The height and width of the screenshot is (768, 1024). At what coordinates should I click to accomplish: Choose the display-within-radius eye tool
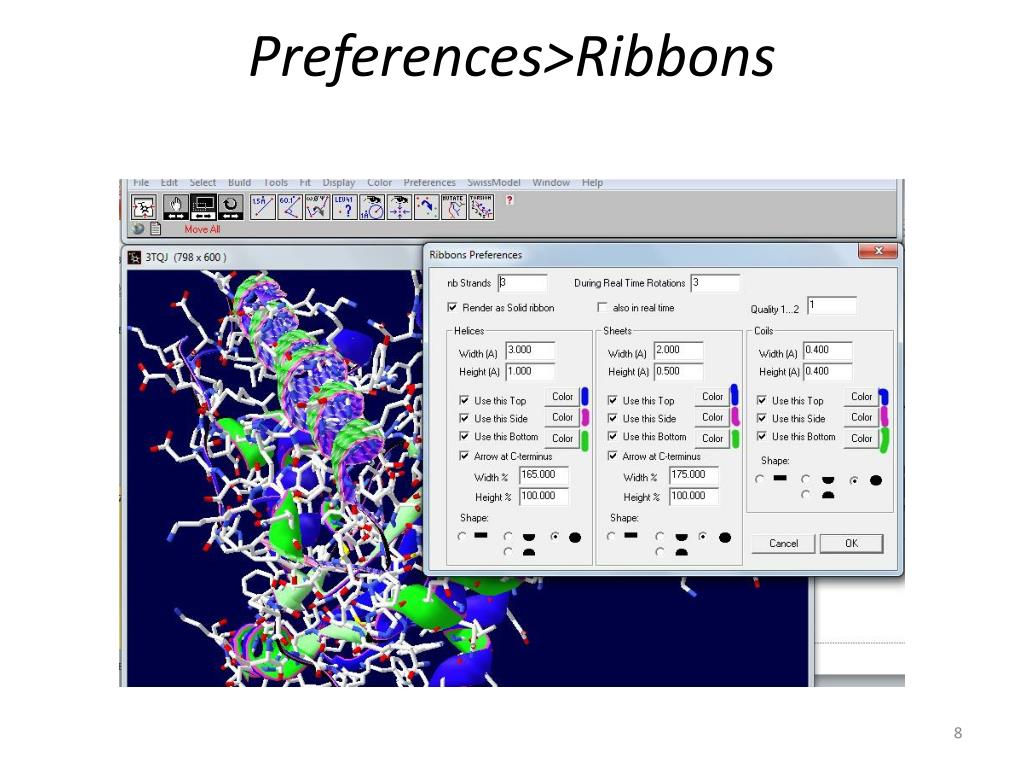(372, 207)
